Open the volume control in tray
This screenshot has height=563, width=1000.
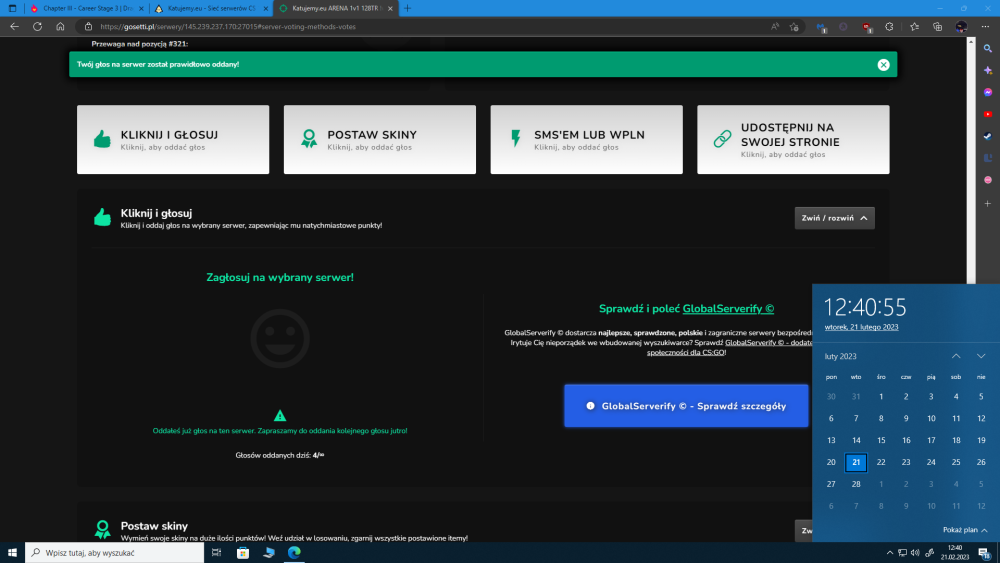[x=915, y=553]
